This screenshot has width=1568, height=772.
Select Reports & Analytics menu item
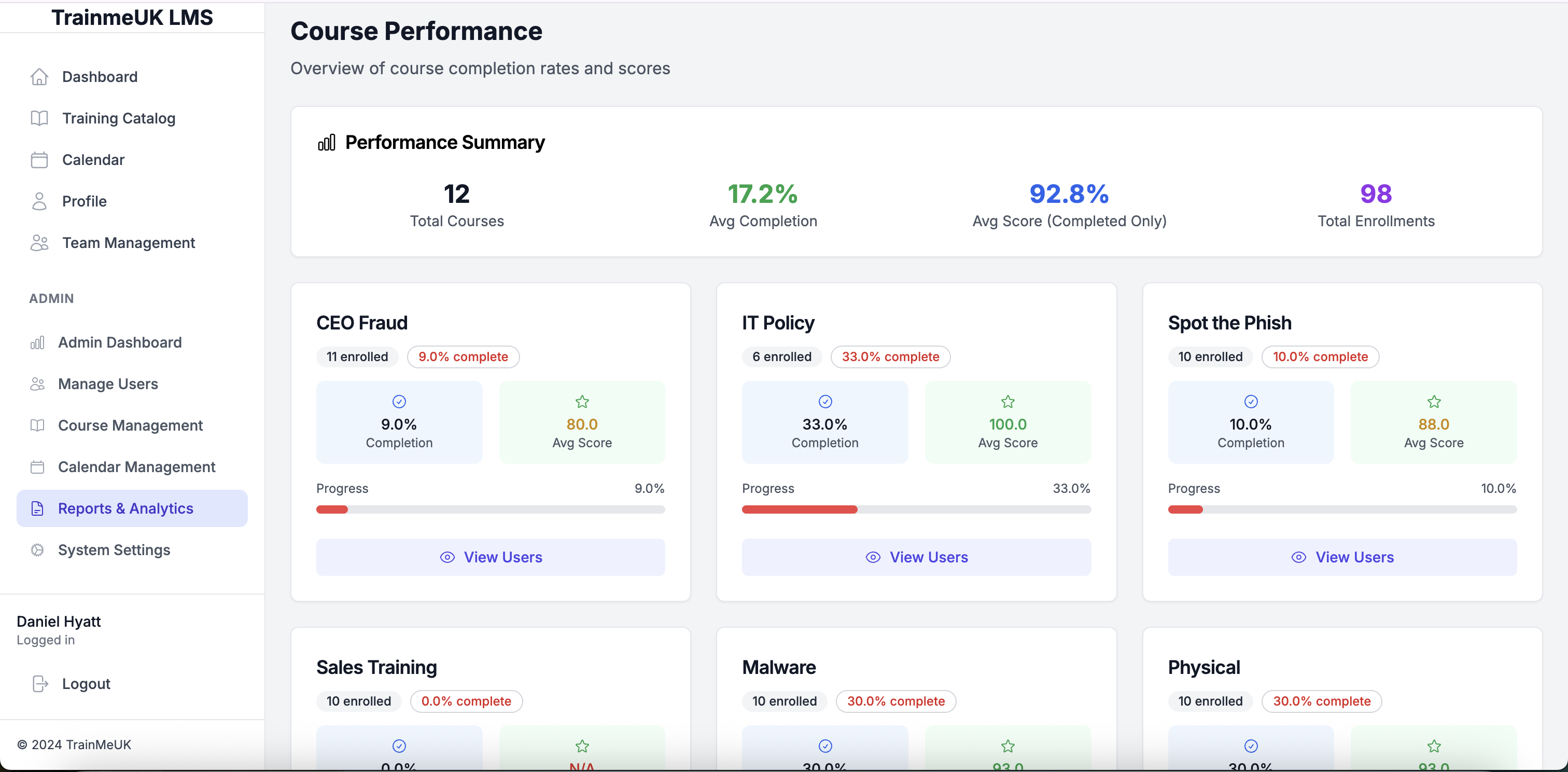132,508
